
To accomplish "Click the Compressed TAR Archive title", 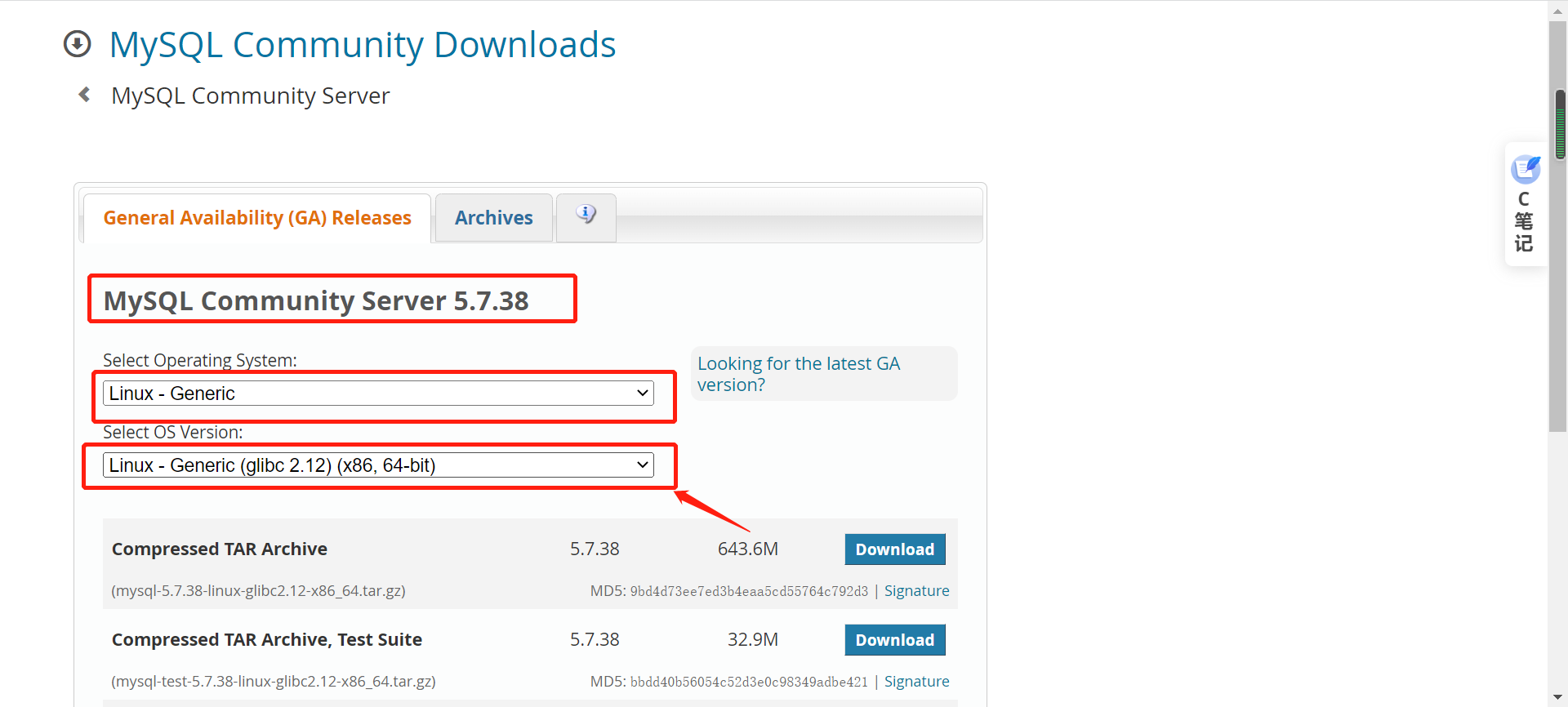I will click(220, 549).
